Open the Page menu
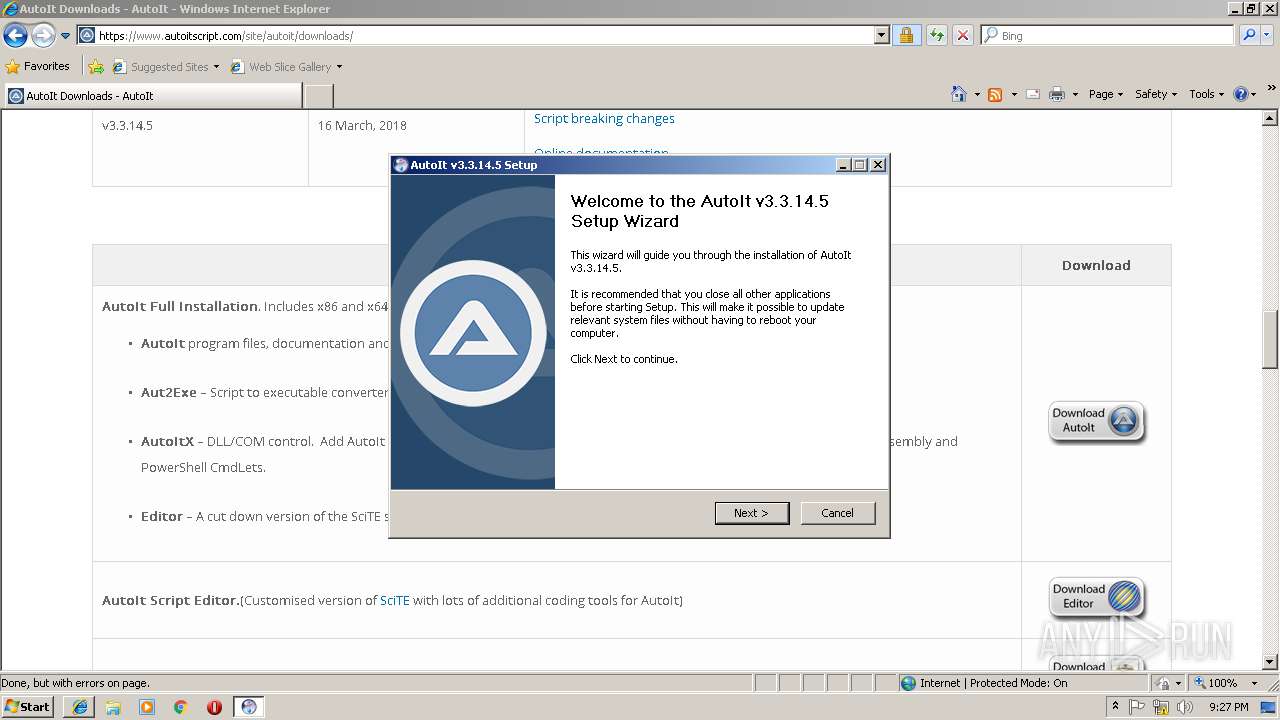 pos(1106,94)
